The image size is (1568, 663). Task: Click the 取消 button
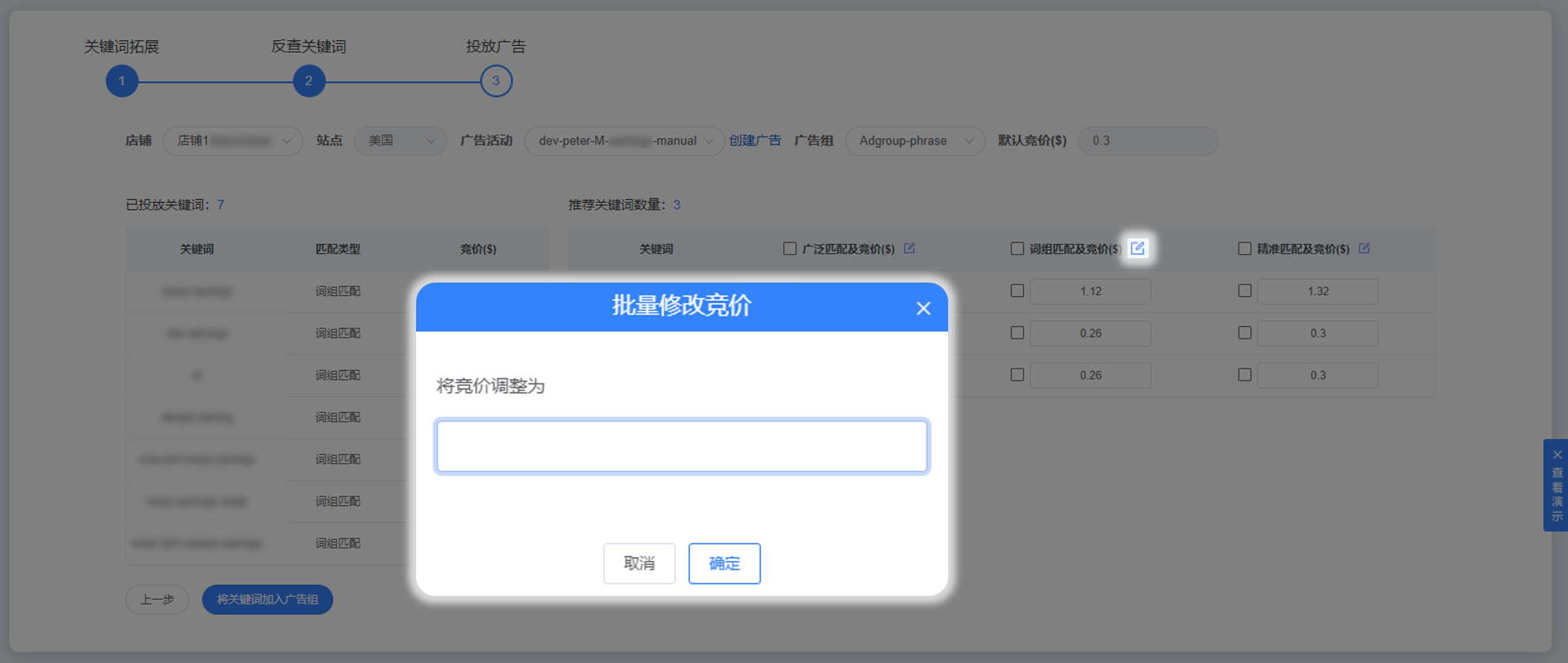pos(639,564)
